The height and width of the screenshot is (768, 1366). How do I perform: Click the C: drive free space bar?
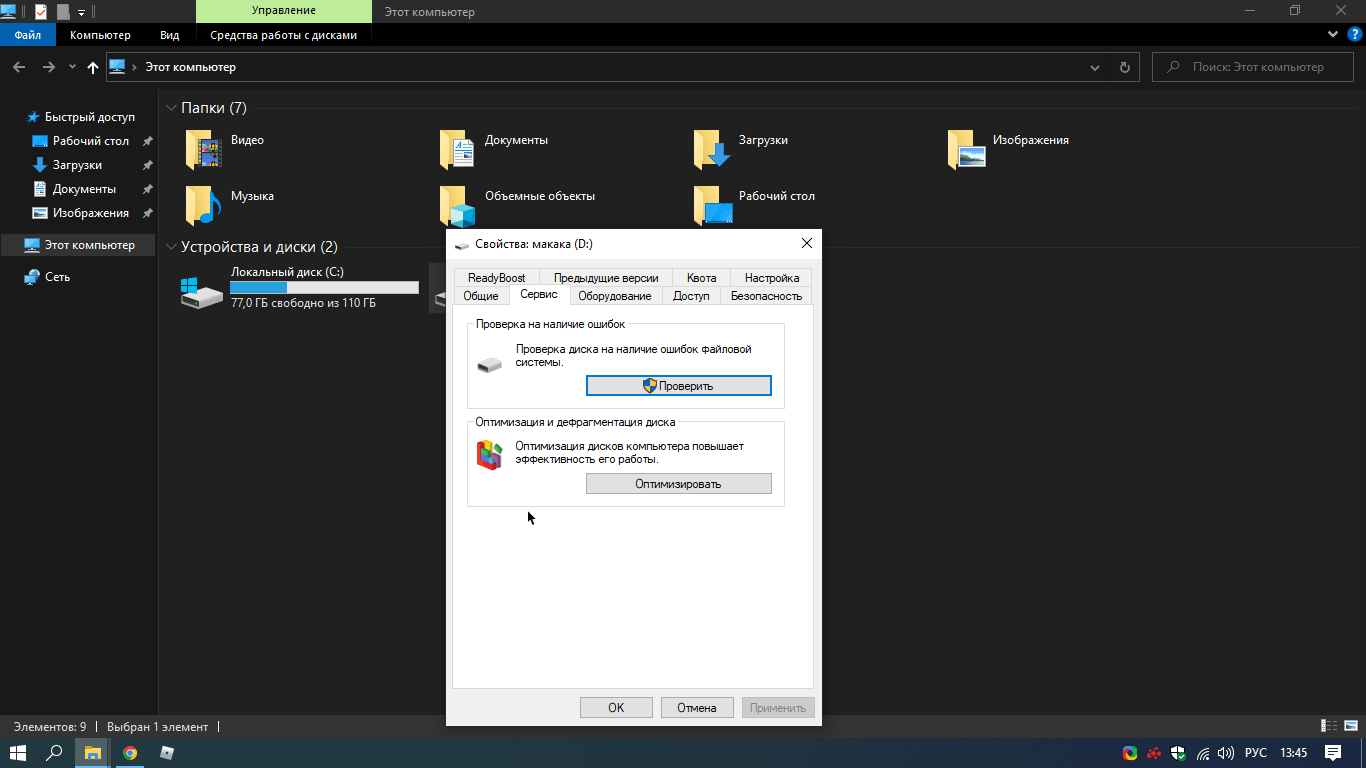(x=324, y=287)
